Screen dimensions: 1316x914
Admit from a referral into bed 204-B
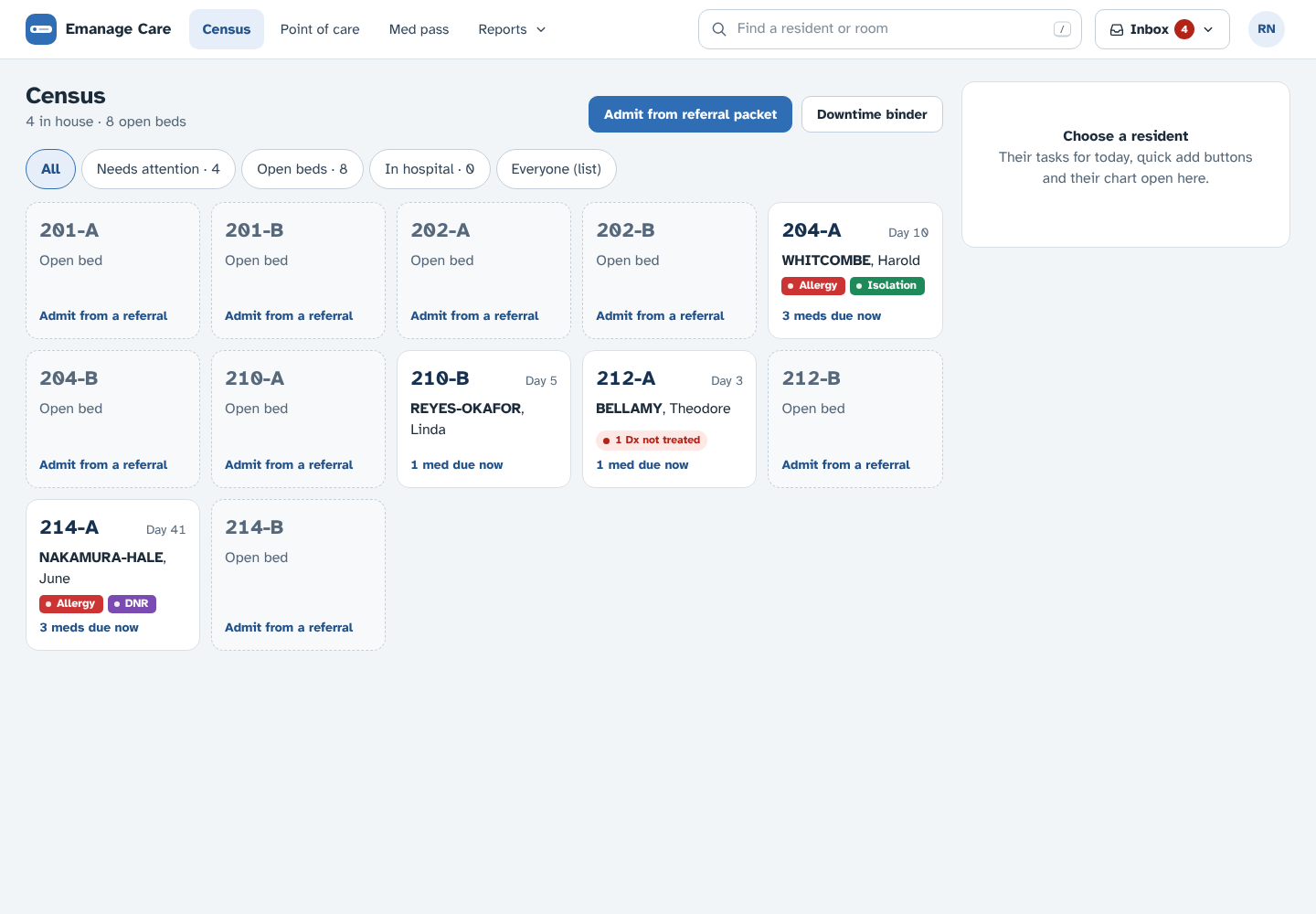click(x=103, y=464)
